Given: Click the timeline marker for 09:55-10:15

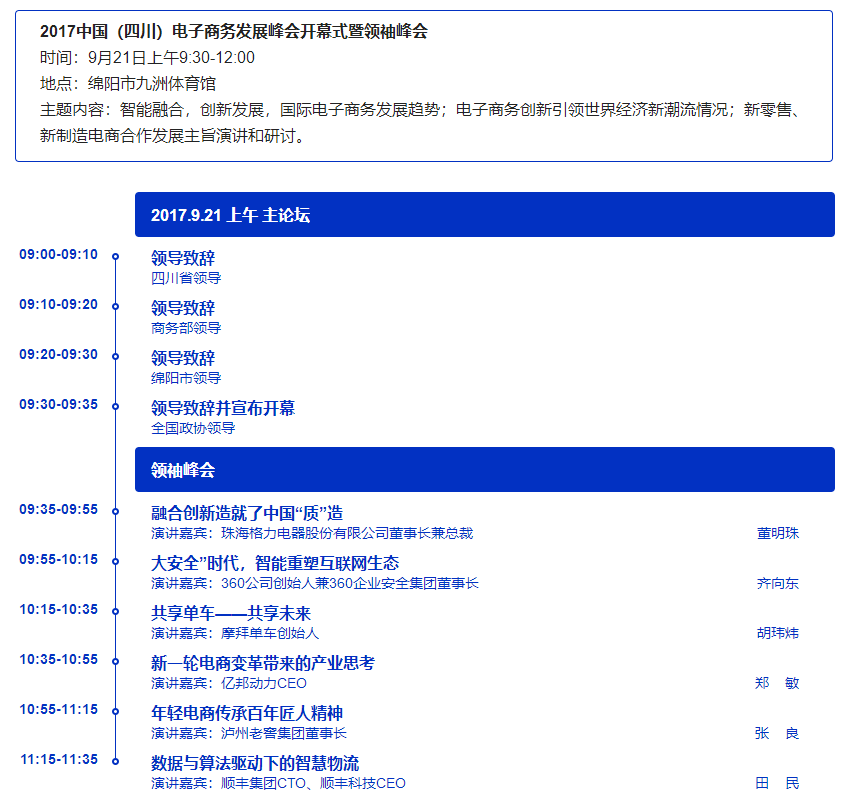Looking at the screenshot, I should (115, 561).
